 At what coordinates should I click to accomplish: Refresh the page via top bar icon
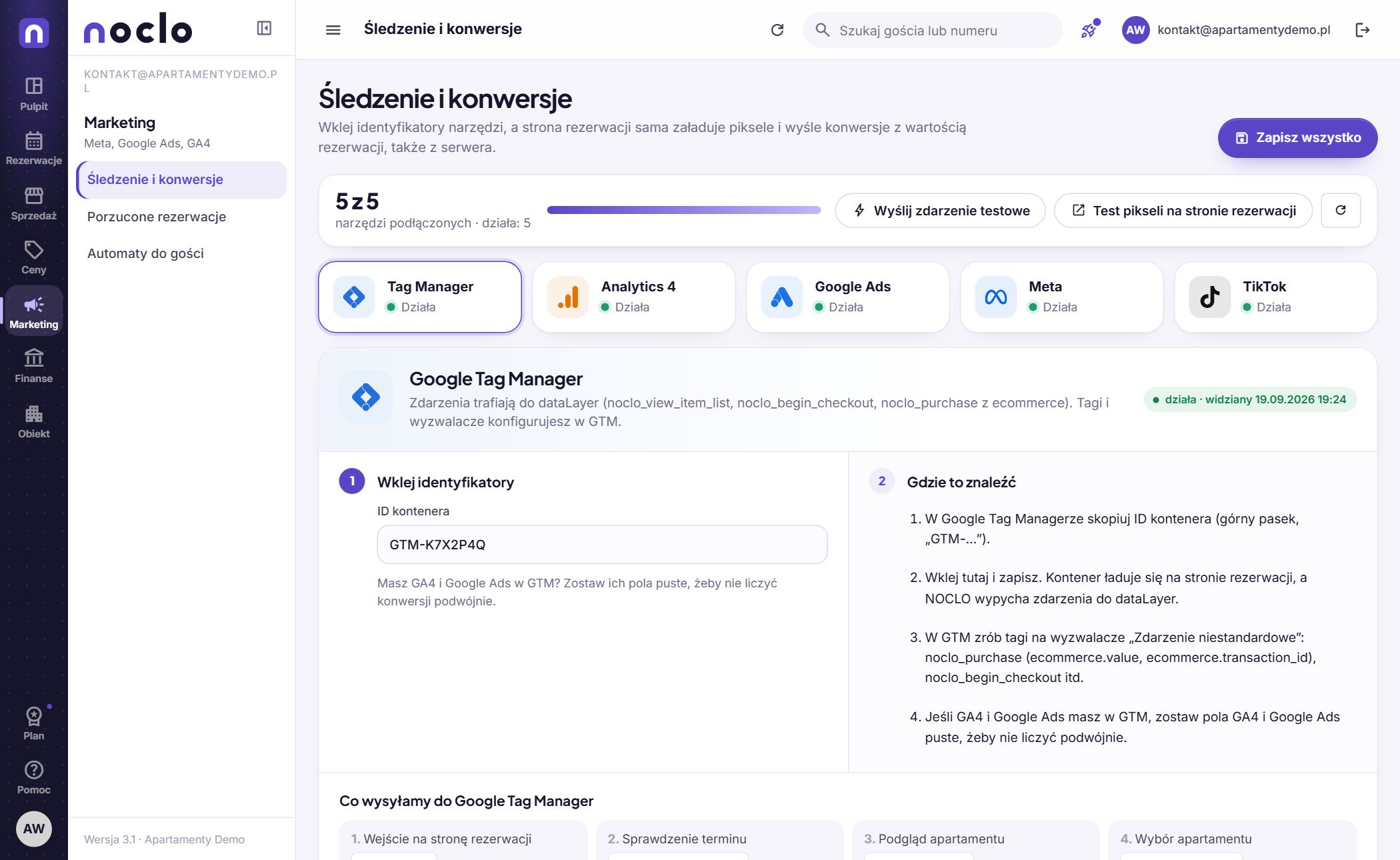point(777,30)
